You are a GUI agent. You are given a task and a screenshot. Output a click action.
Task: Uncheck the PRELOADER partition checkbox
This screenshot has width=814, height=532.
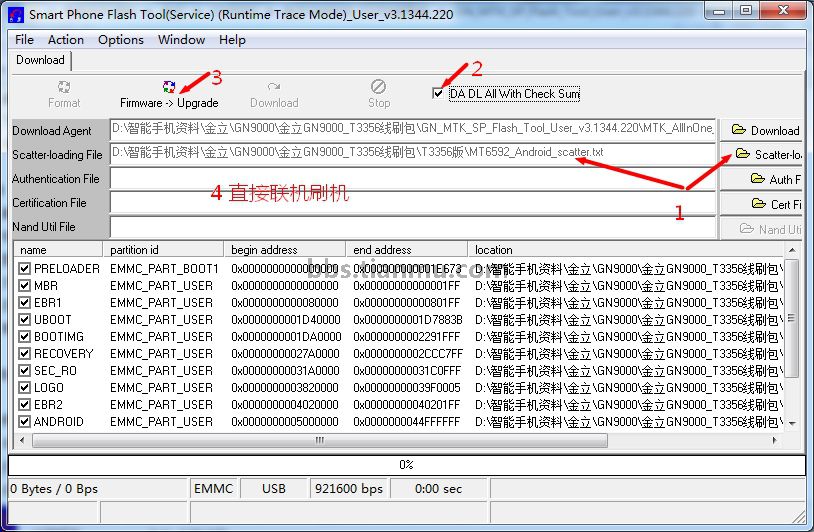(x=24, y=268)
